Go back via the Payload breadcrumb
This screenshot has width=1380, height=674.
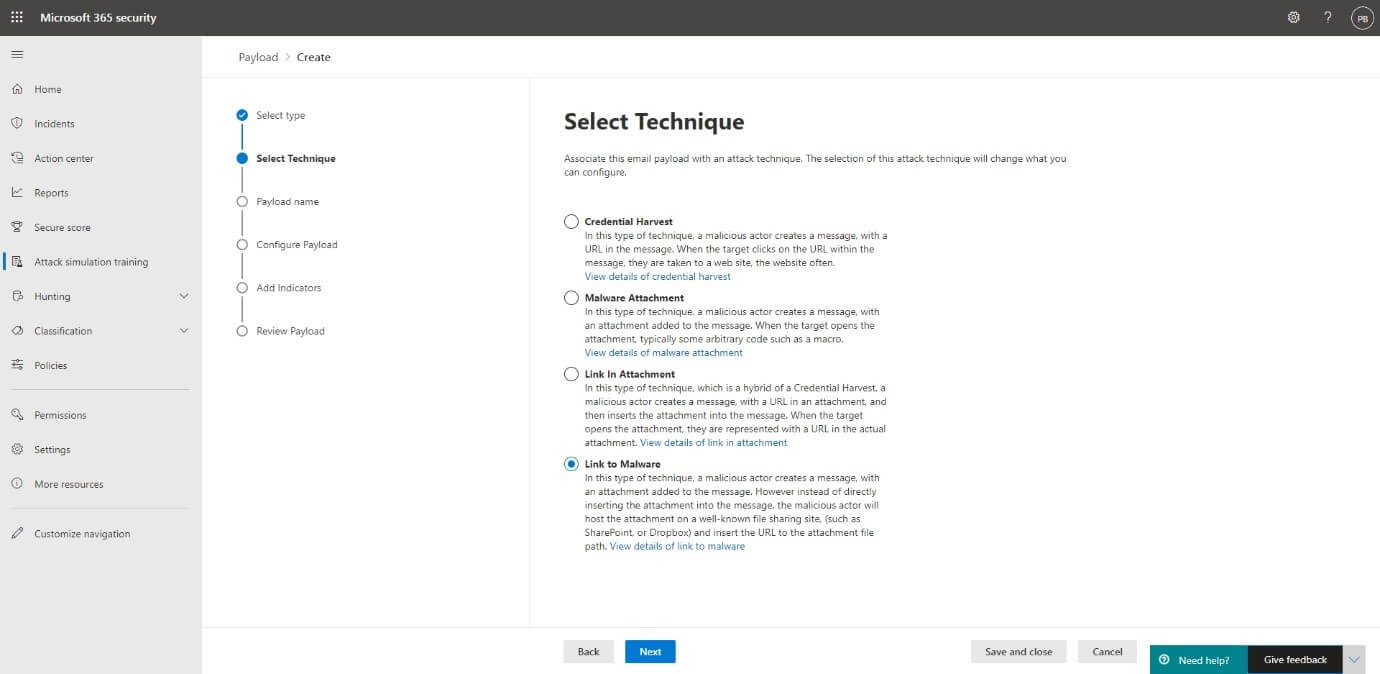[258, 57]
